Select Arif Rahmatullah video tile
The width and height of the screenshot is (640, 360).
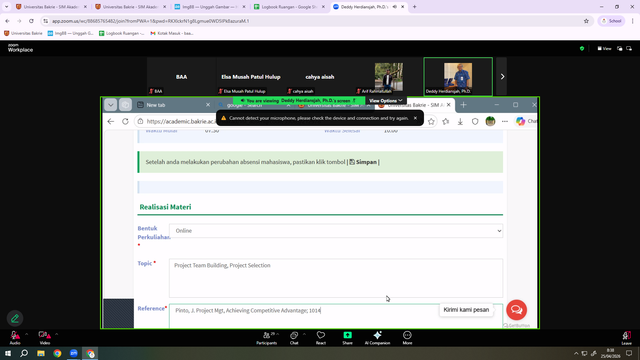click(x=389, y=77)
